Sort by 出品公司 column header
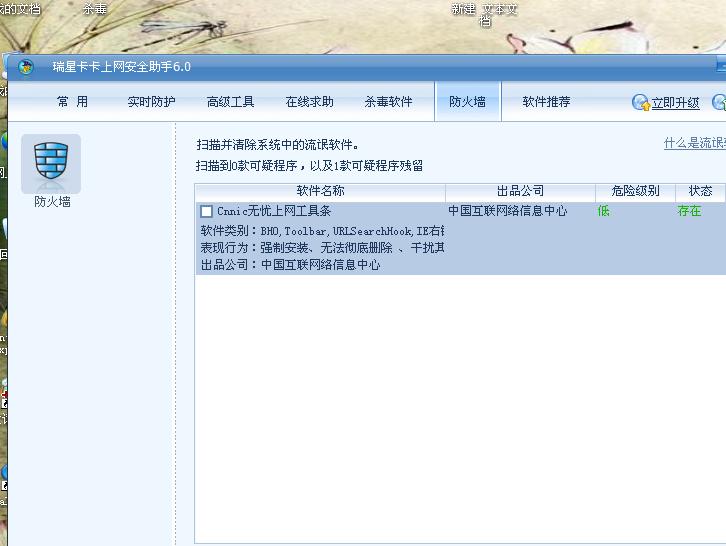726x546 pixels. coord(520,191)
